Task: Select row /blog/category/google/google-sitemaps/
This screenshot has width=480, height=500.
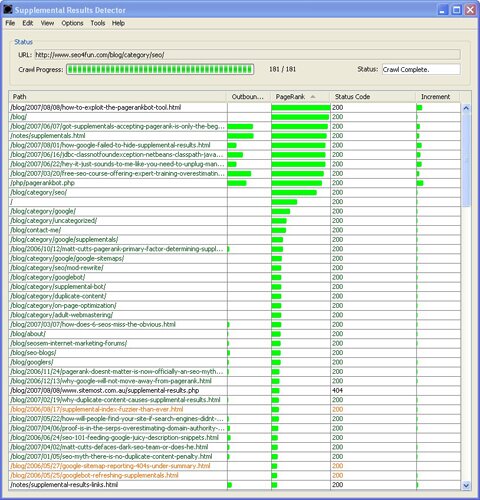Action: (235, 258)
